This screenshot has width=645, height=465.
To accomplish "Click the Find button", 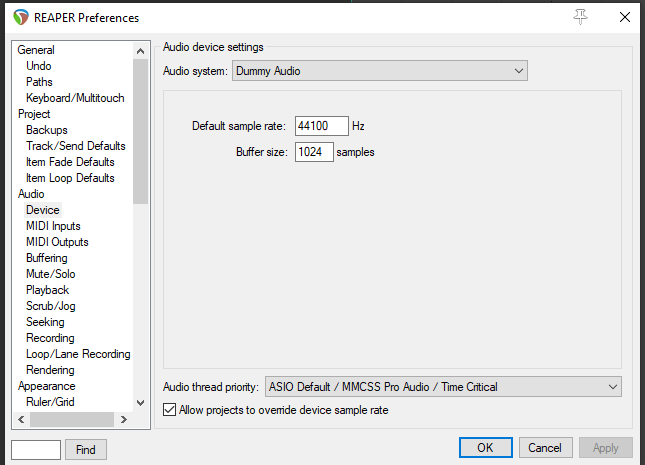I will (86, 449).
